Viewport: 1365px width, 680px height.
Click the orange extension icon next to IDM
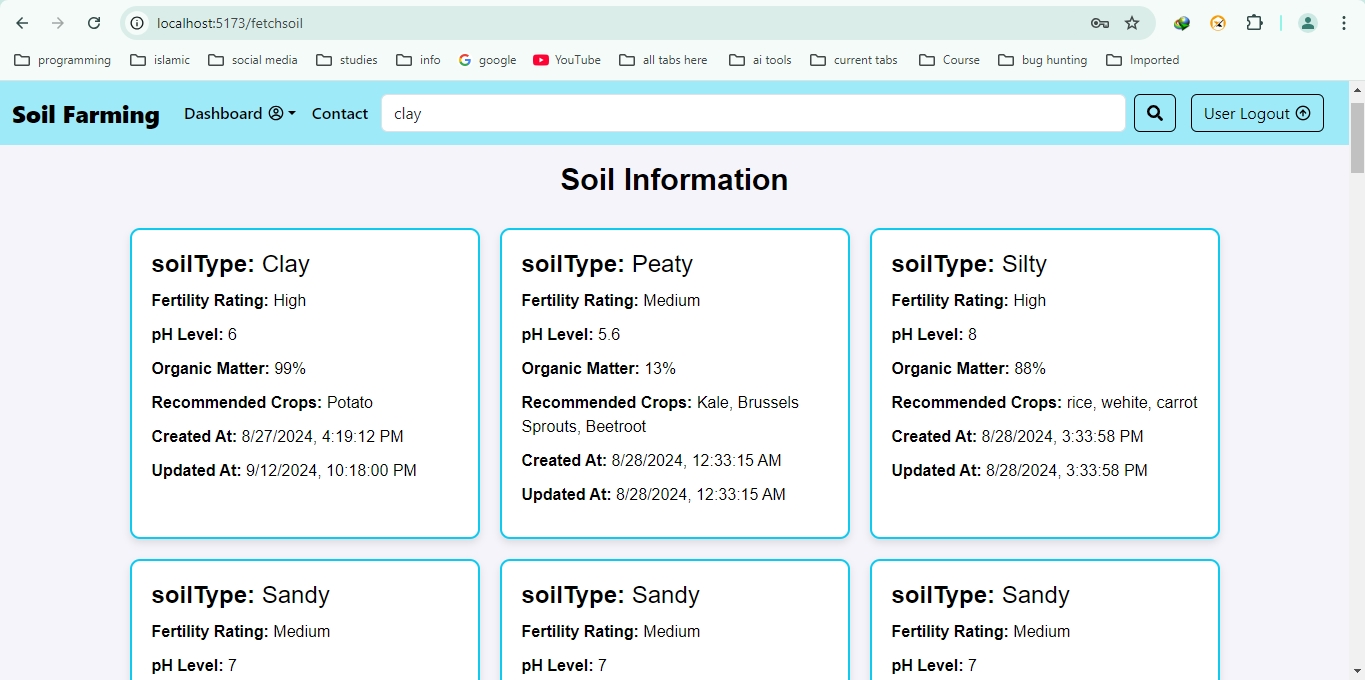[x=1218, y=22]
